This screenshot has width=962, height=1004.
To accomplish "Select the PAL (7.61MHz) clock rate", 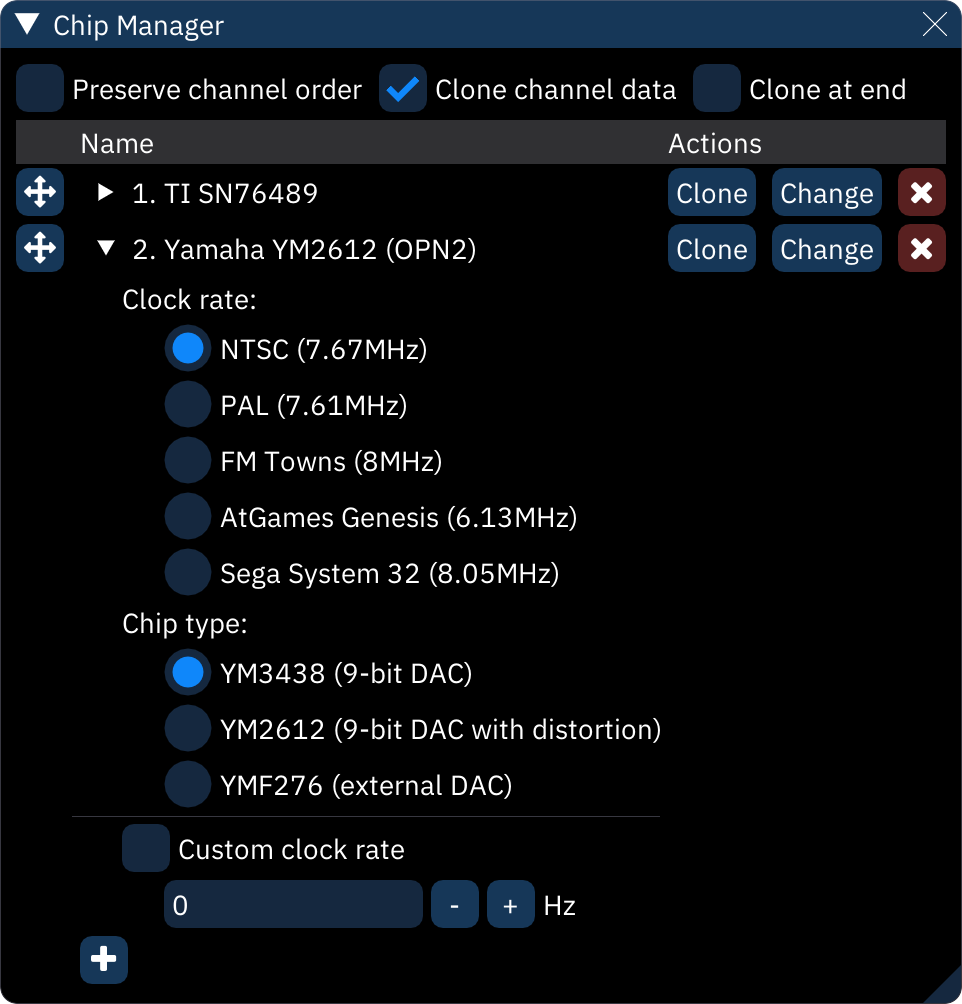I will coord(187,404).
